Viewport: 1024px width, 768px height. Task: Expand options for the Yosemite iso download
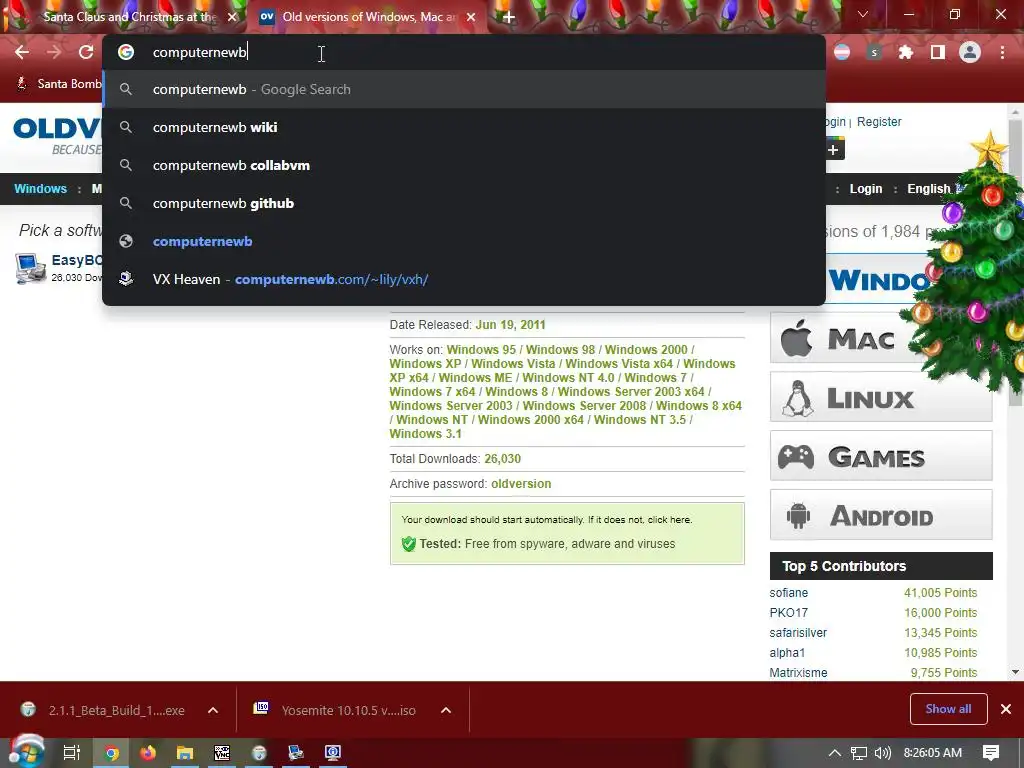pos(446,710)
